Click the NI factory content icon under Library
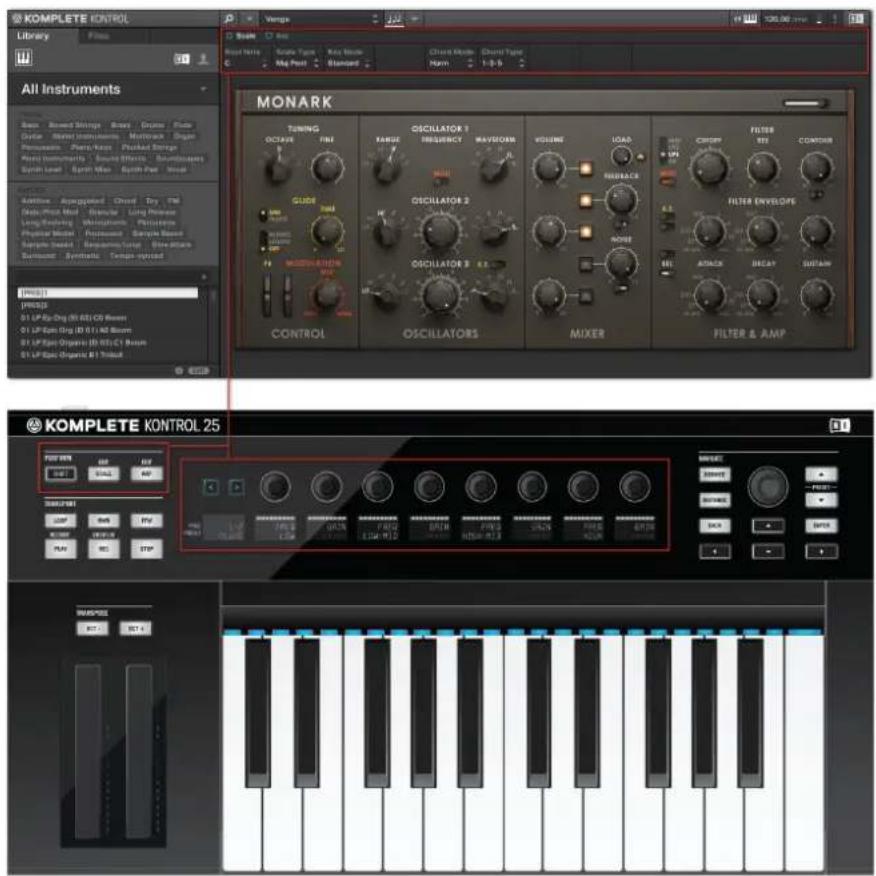Screen dimensions: 876x876 [x=182, y=59]
